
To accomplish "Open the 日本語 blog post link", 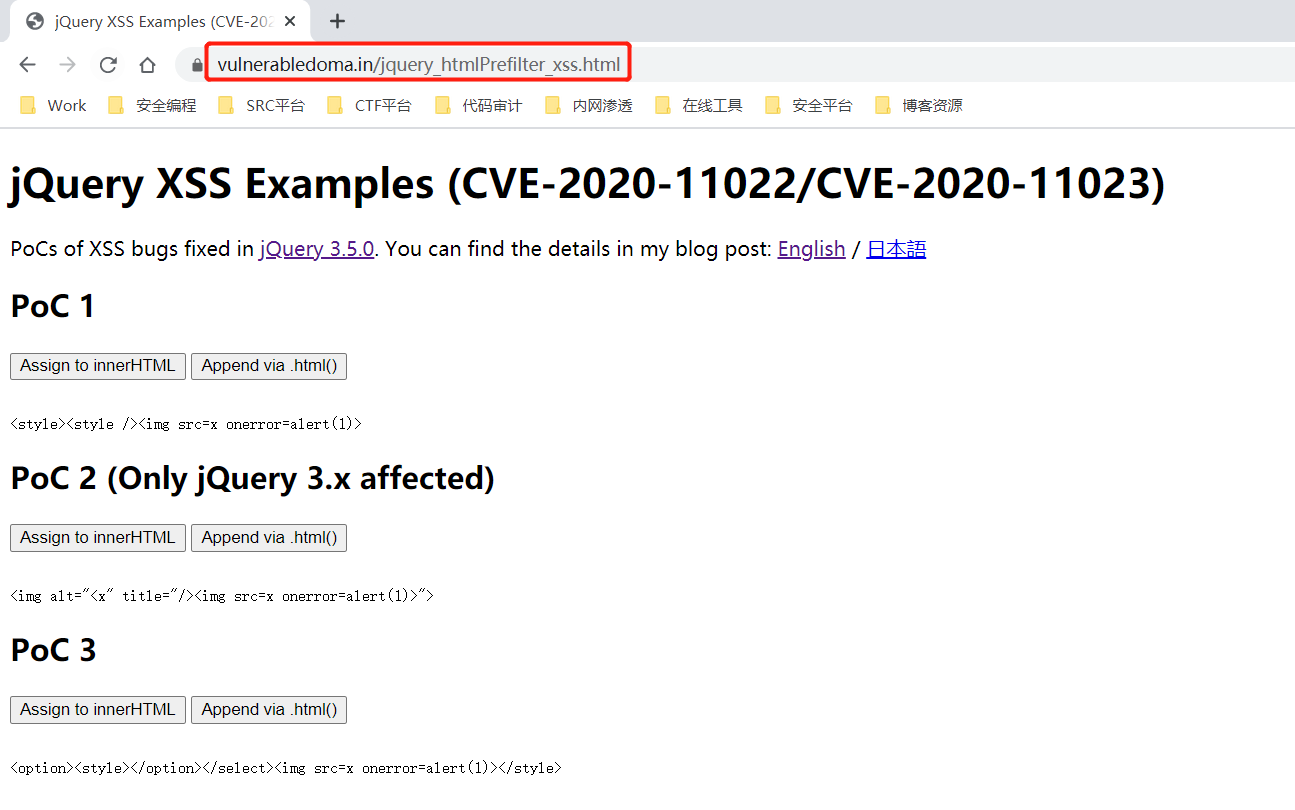I will [x=896, y=249].
